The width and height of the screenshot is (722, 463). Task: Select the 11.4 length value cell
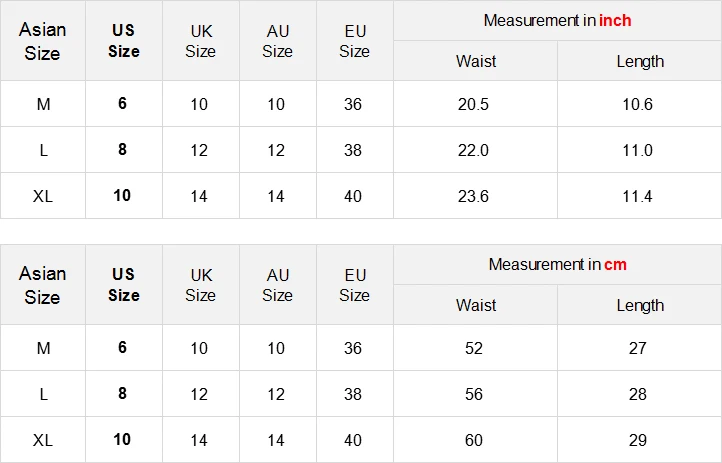point(637,196)
